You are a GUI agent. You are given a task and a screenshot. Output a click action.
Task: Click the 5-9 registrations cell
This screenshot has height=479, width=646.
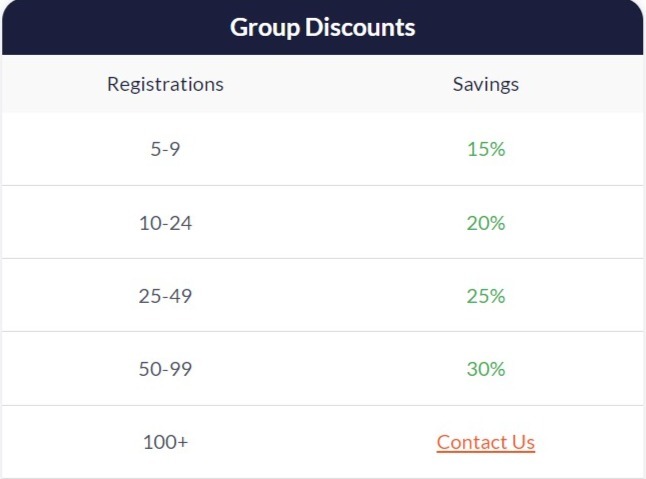tap(165, 149)
